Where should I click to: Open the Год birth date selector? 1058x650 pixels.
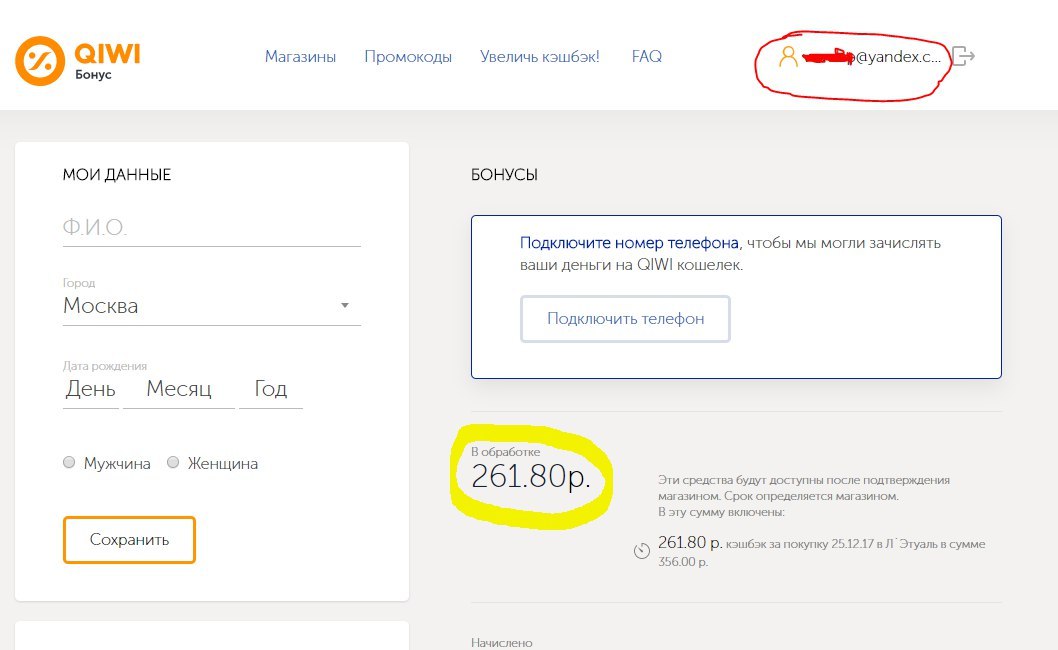coord(271,389)
